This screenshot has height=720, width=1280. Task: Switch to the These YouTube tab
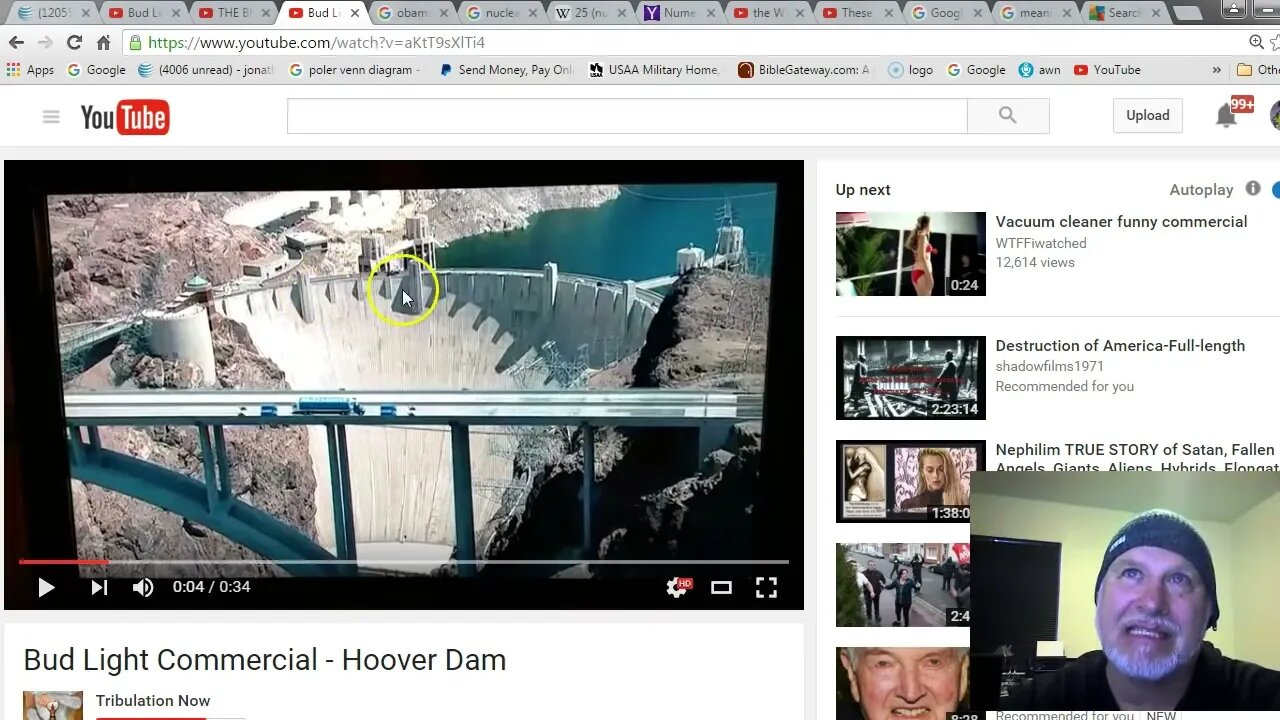coord(859,13)
